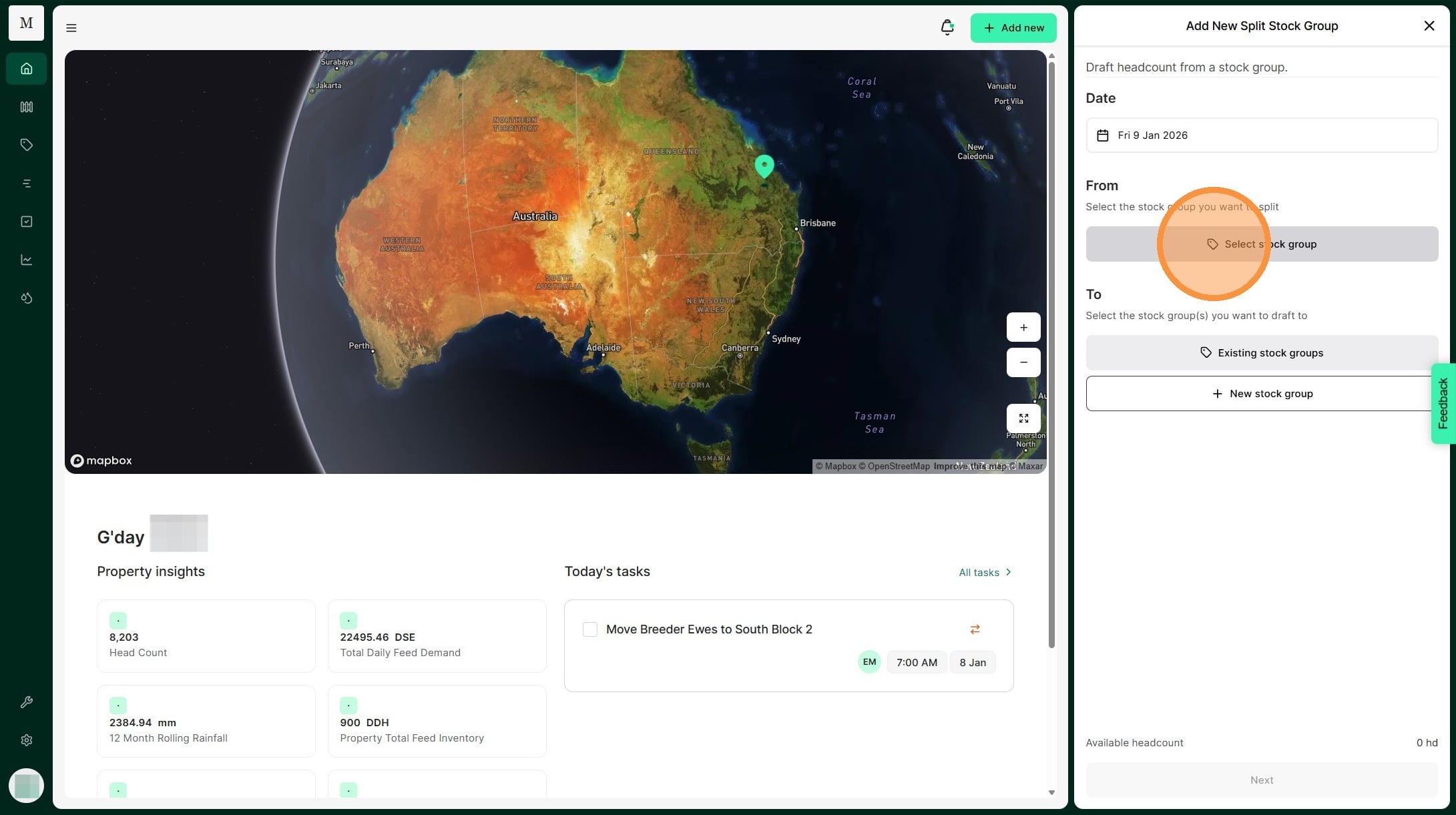Image resolution: width=1456 pixels, height=815 pixels.
Task: Open the Select stock group dropdown
Action: (1261, 244)
